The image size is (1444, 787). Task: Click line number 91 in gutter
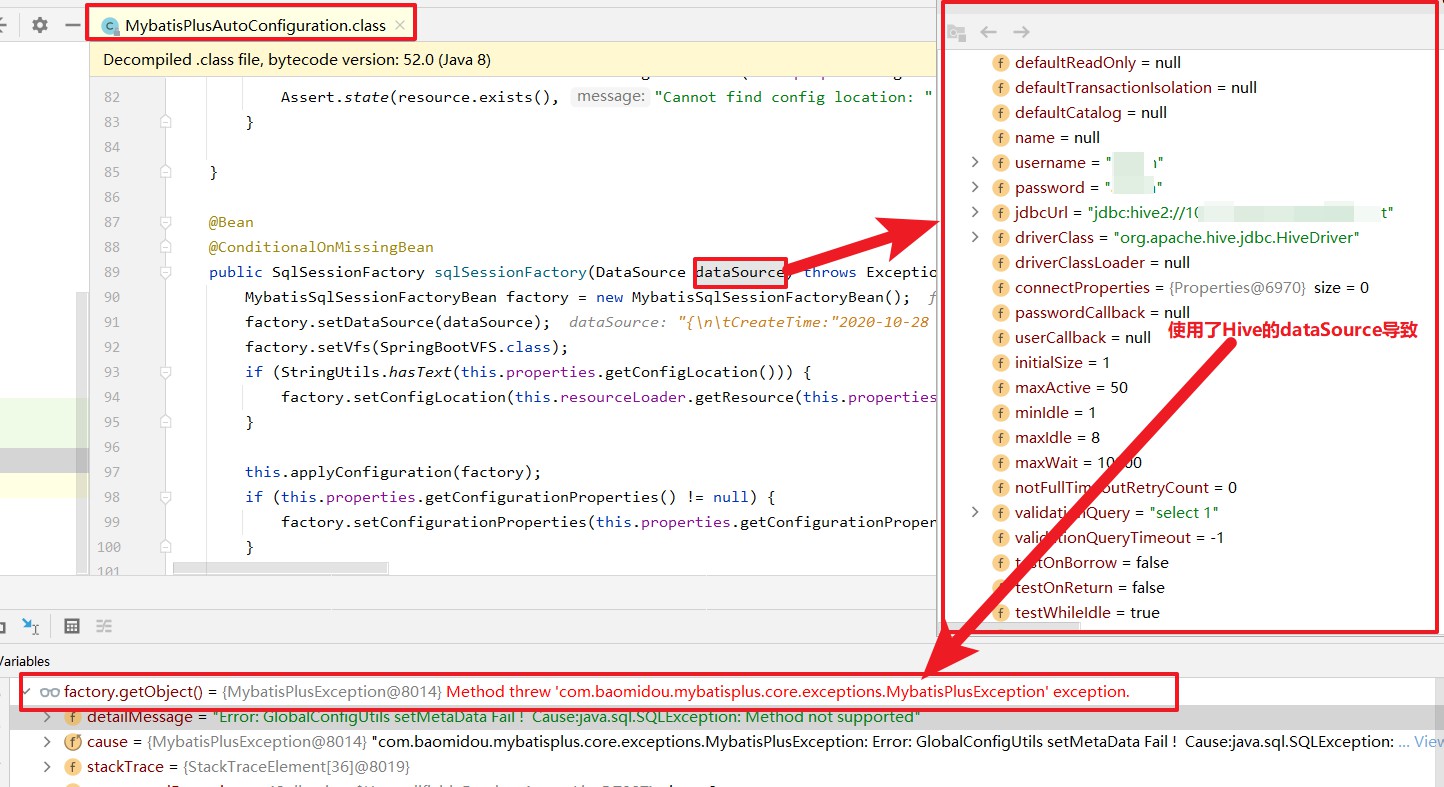(x=111, y=322)
